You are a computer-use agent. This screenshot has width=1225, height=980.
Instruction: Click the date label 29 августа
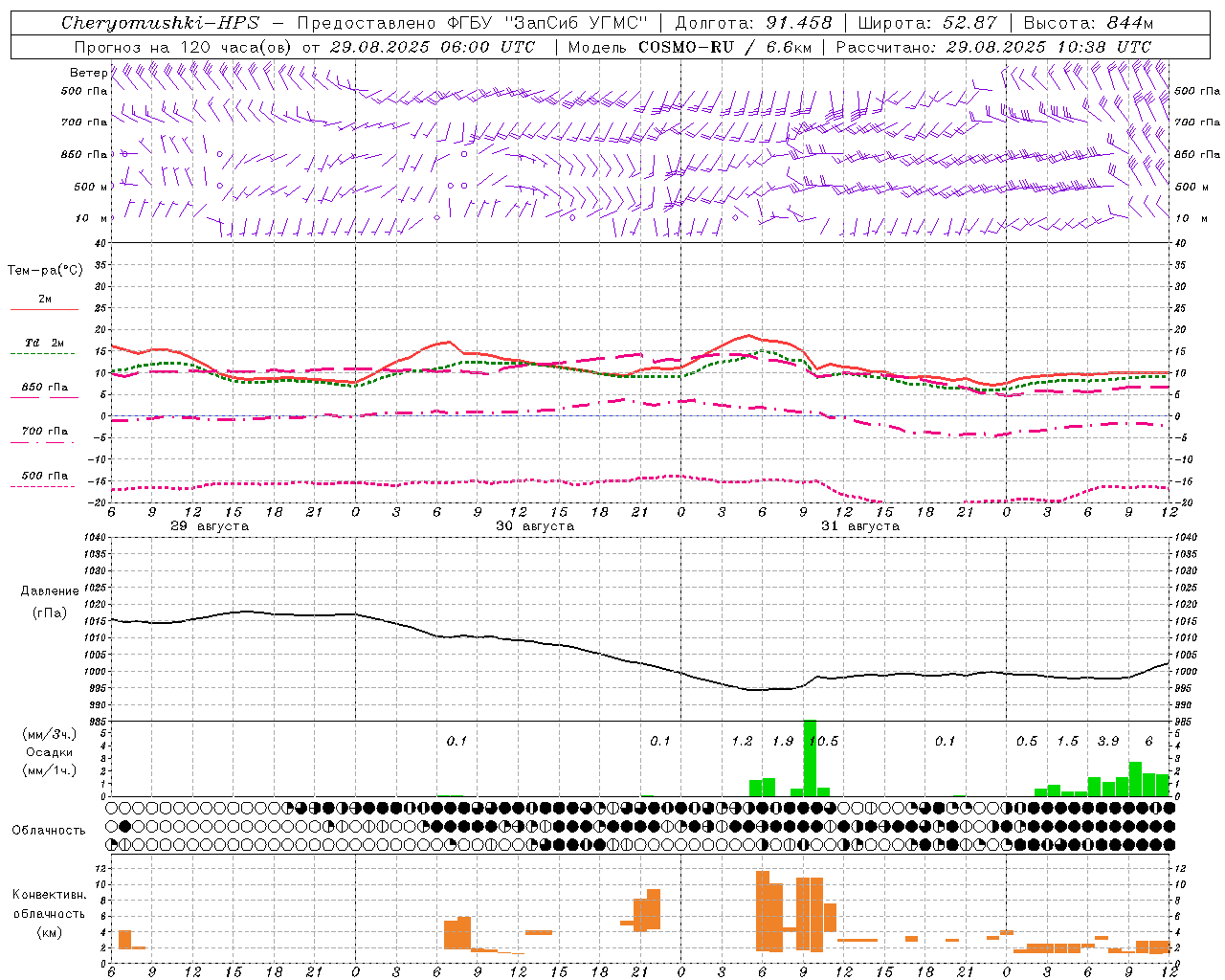[x=210, y=526]
